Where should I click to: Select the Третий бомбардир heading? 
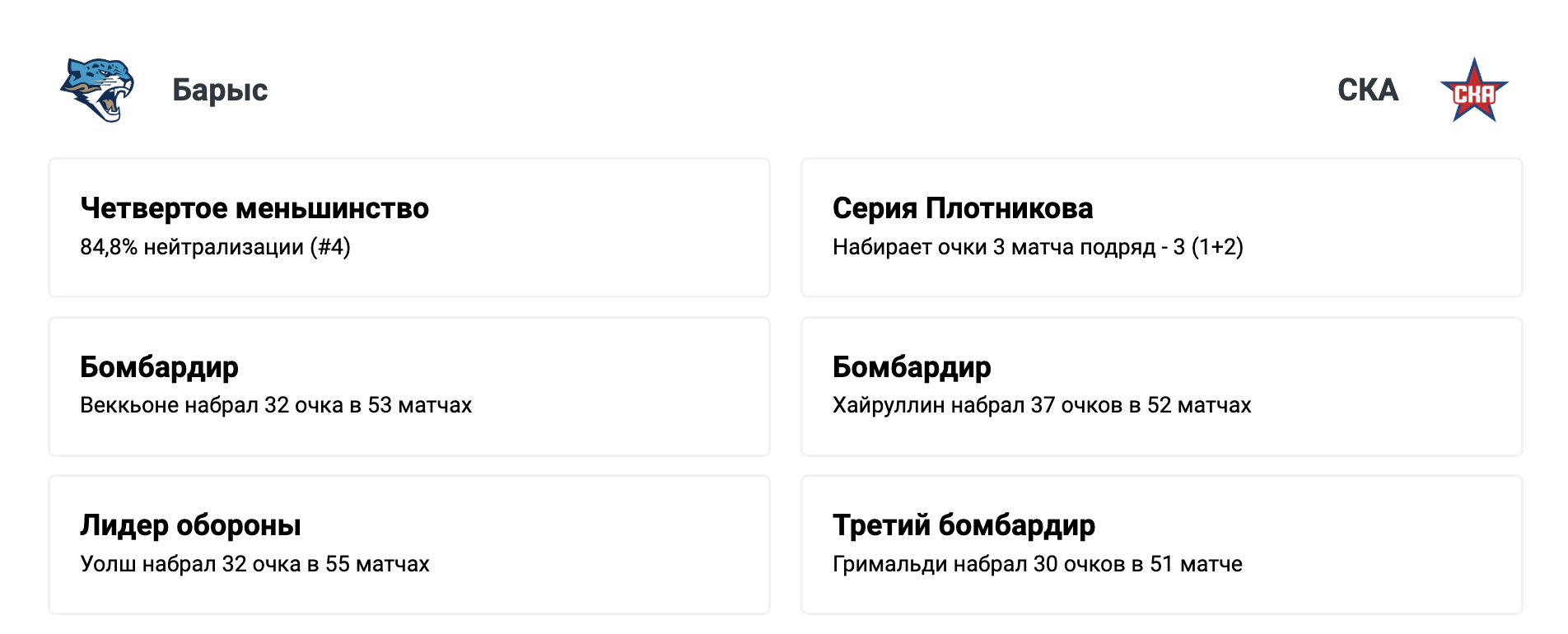tap(963, 525)
